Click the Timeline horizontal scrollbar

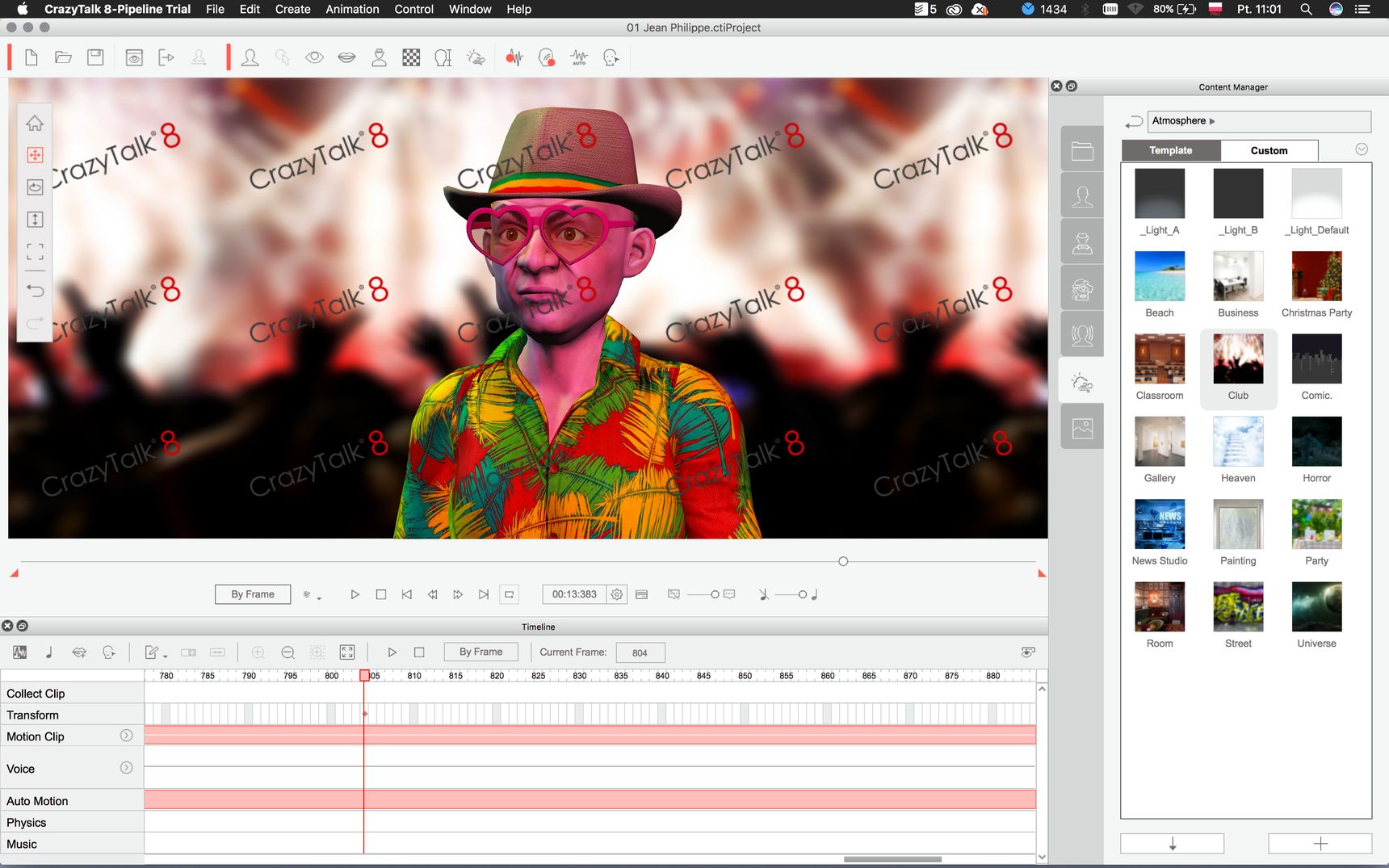click(x=892, y=859)
